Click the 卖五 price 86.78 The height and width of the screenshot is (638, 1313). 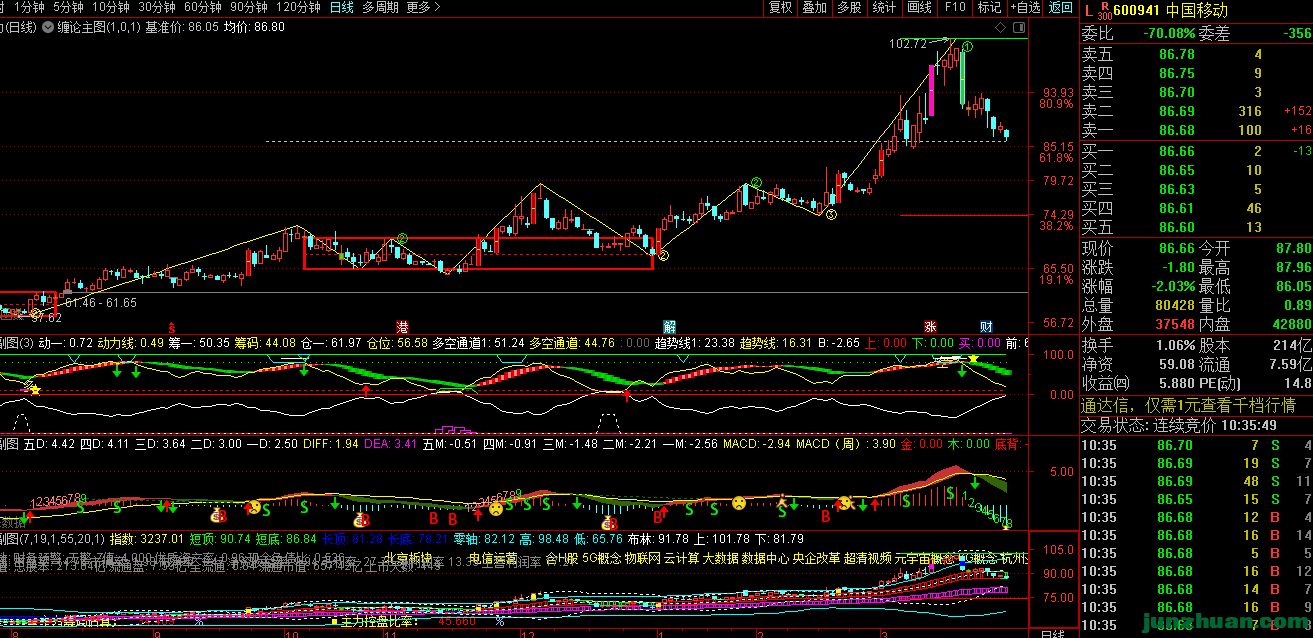(1177, 54)
